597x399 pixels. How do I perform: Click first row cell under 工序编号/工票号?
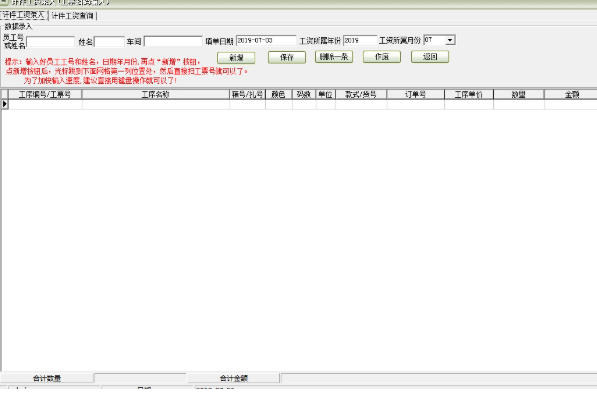(x=45, y=104)
